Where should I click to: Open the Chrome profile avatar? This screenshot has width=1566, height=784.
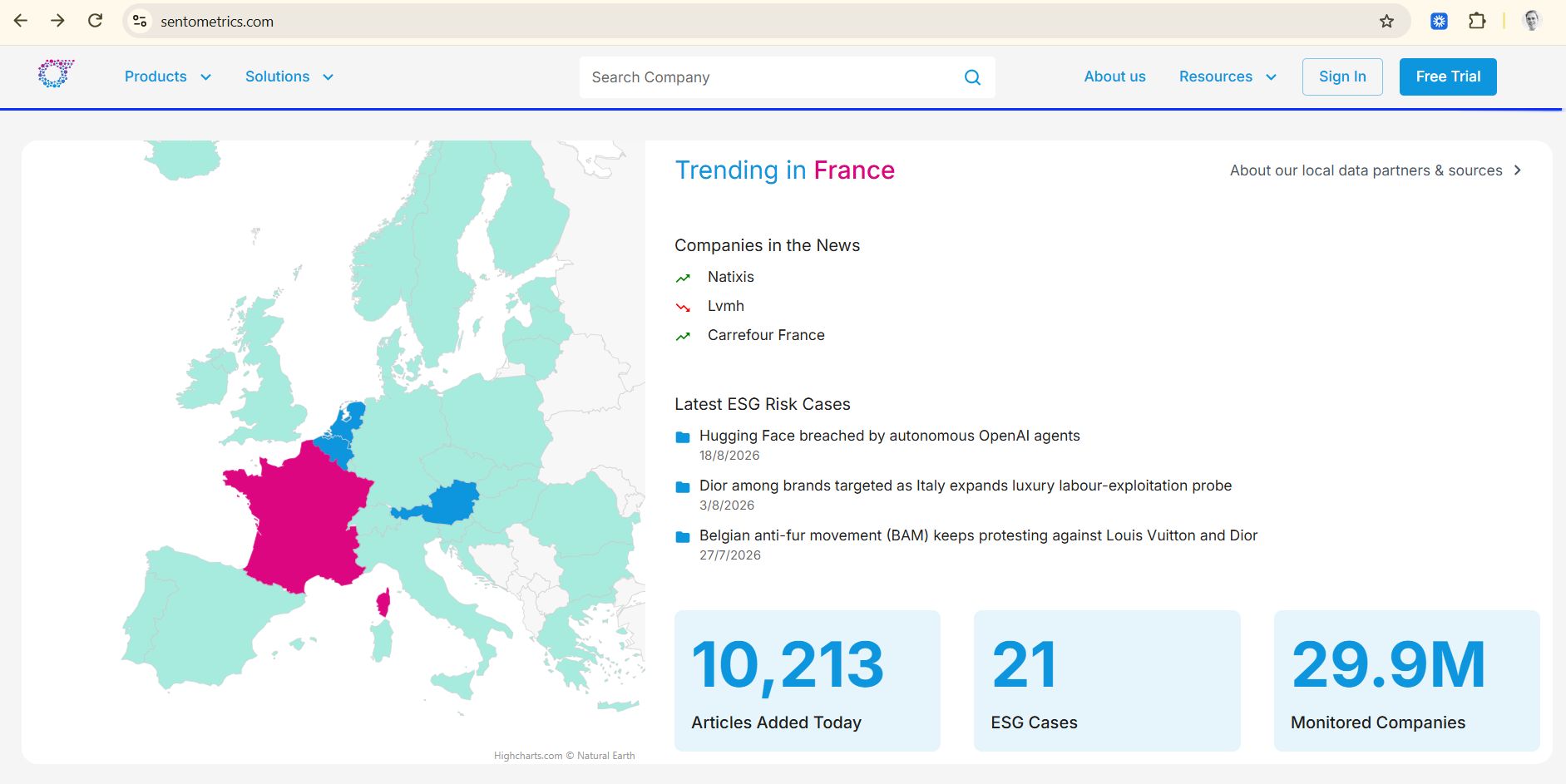click(x=1531, y=21)
